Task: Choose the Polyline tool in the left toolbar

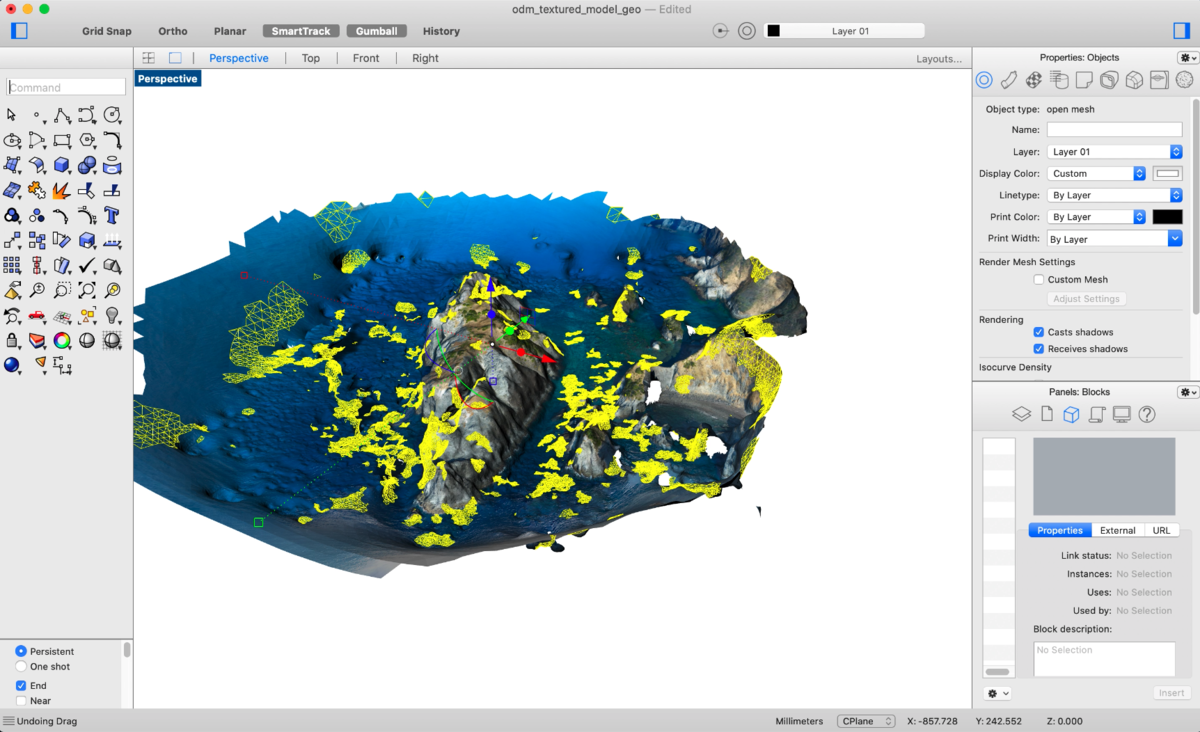Action: click(62, 115)
